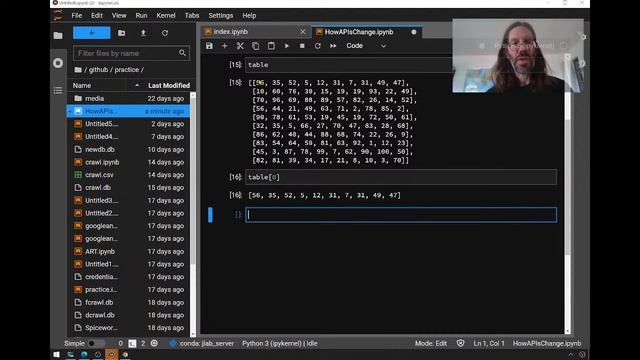
Task: Select HowAPIs notebook in file list
Action: pyautogui.click(x=128, y=111)
